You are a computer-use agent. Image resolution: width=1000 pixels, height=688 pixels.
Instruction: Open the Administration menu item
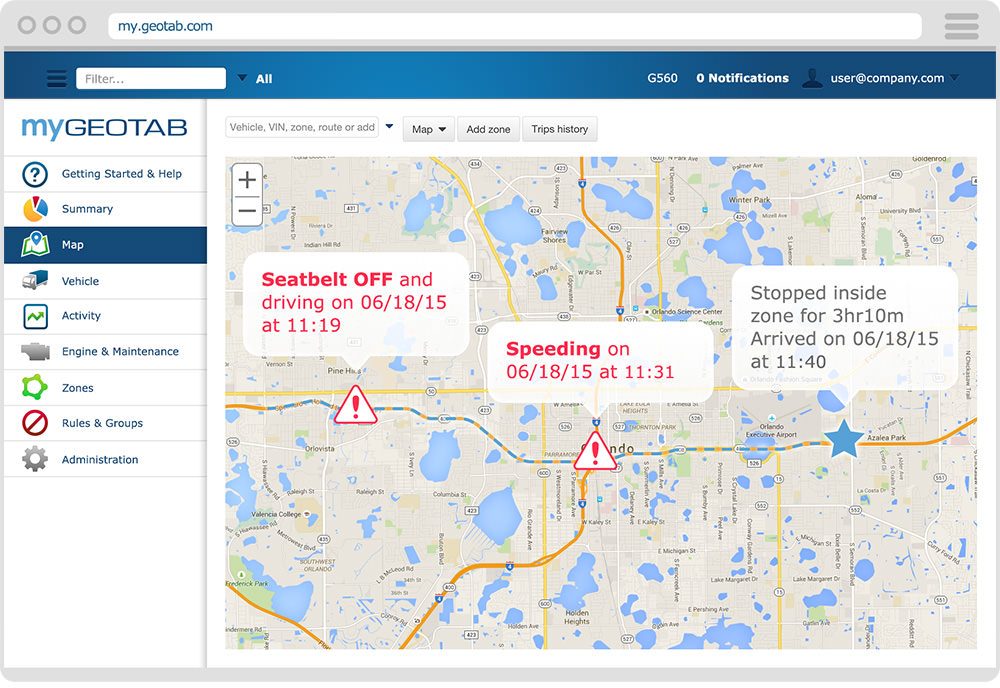tap(105, 459)
